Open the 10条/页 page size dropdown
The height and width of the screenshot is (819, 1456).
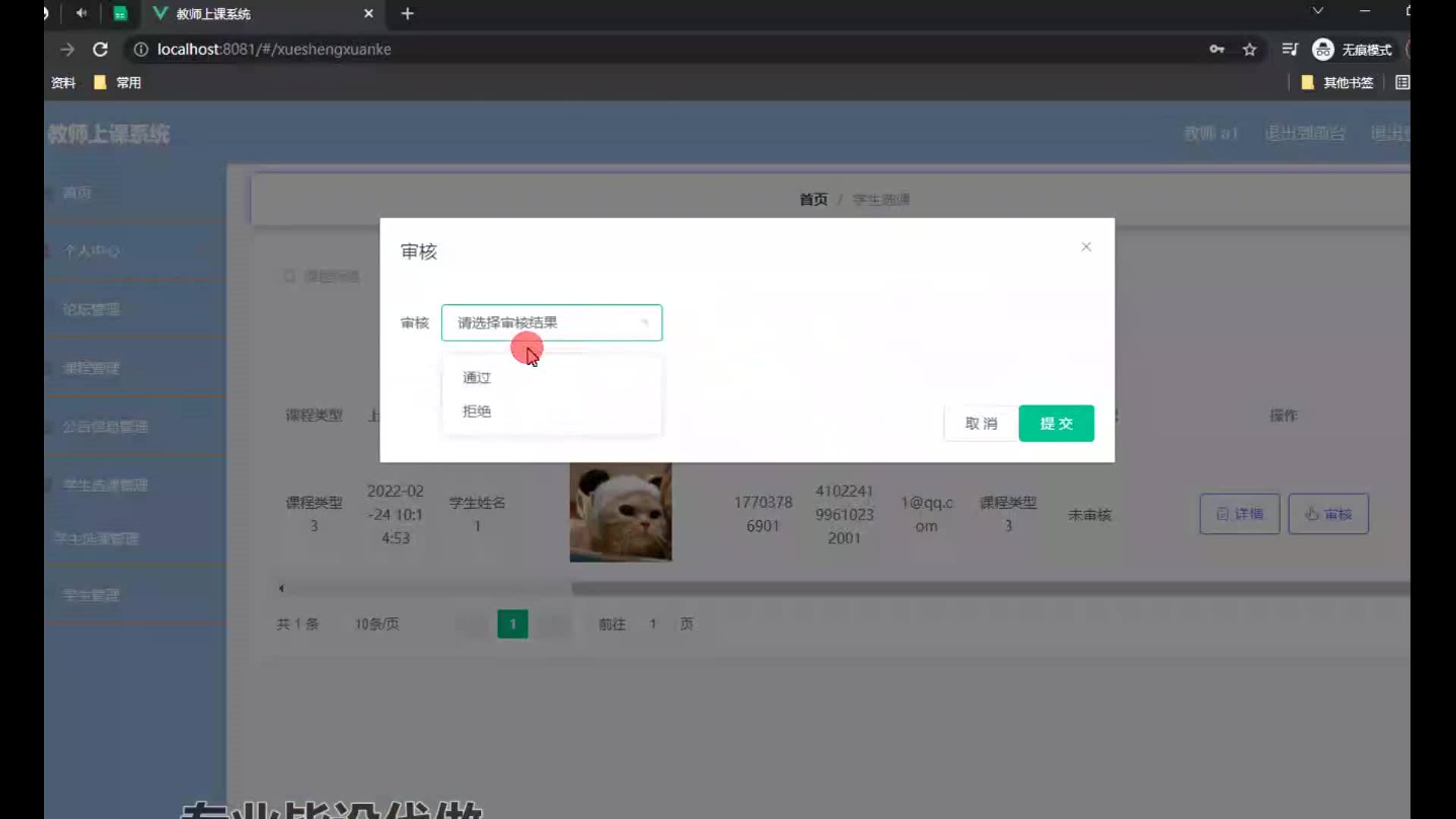click(377, 624)
